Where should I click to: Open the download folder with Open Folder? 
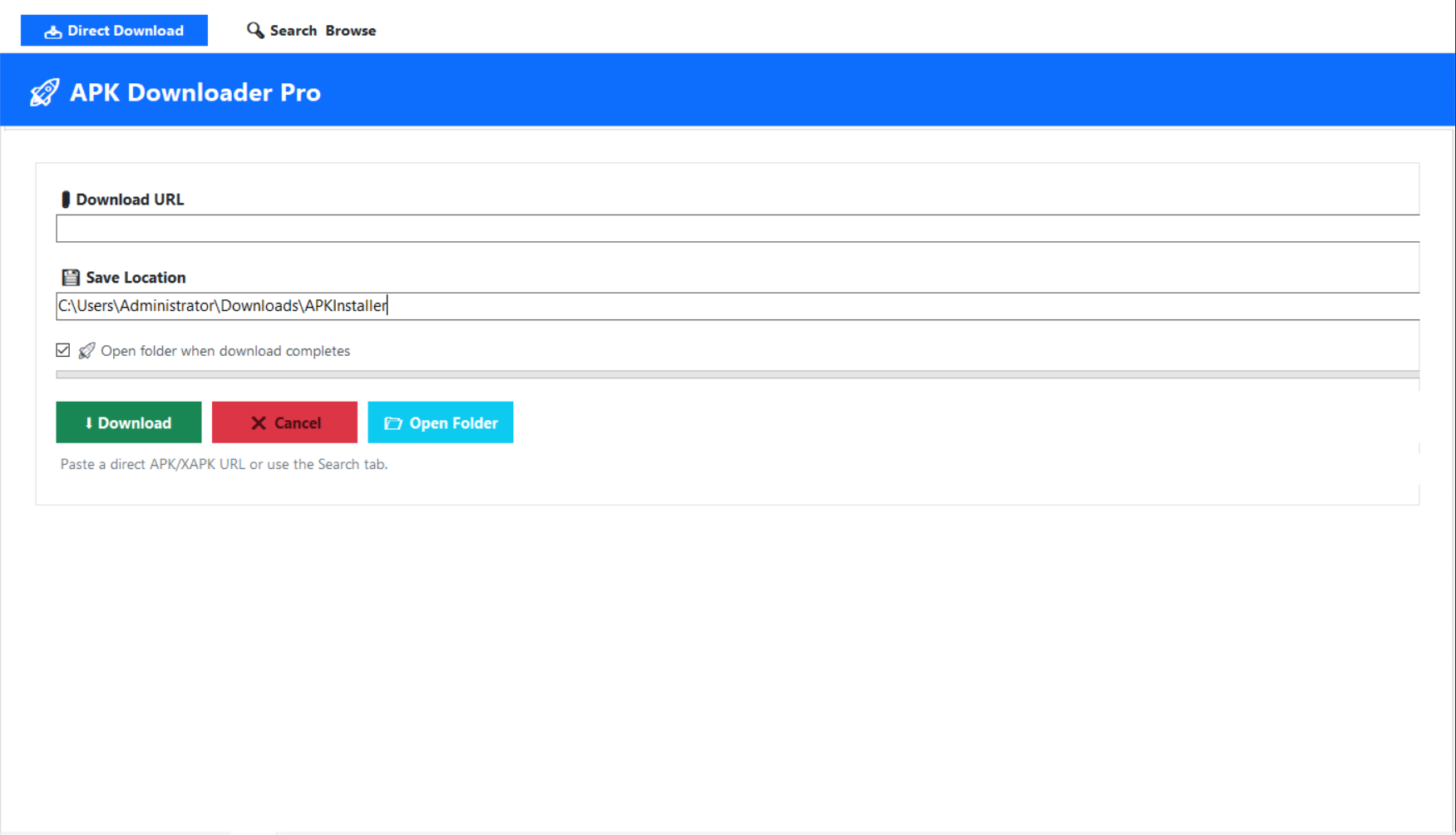tap(441, 422)
